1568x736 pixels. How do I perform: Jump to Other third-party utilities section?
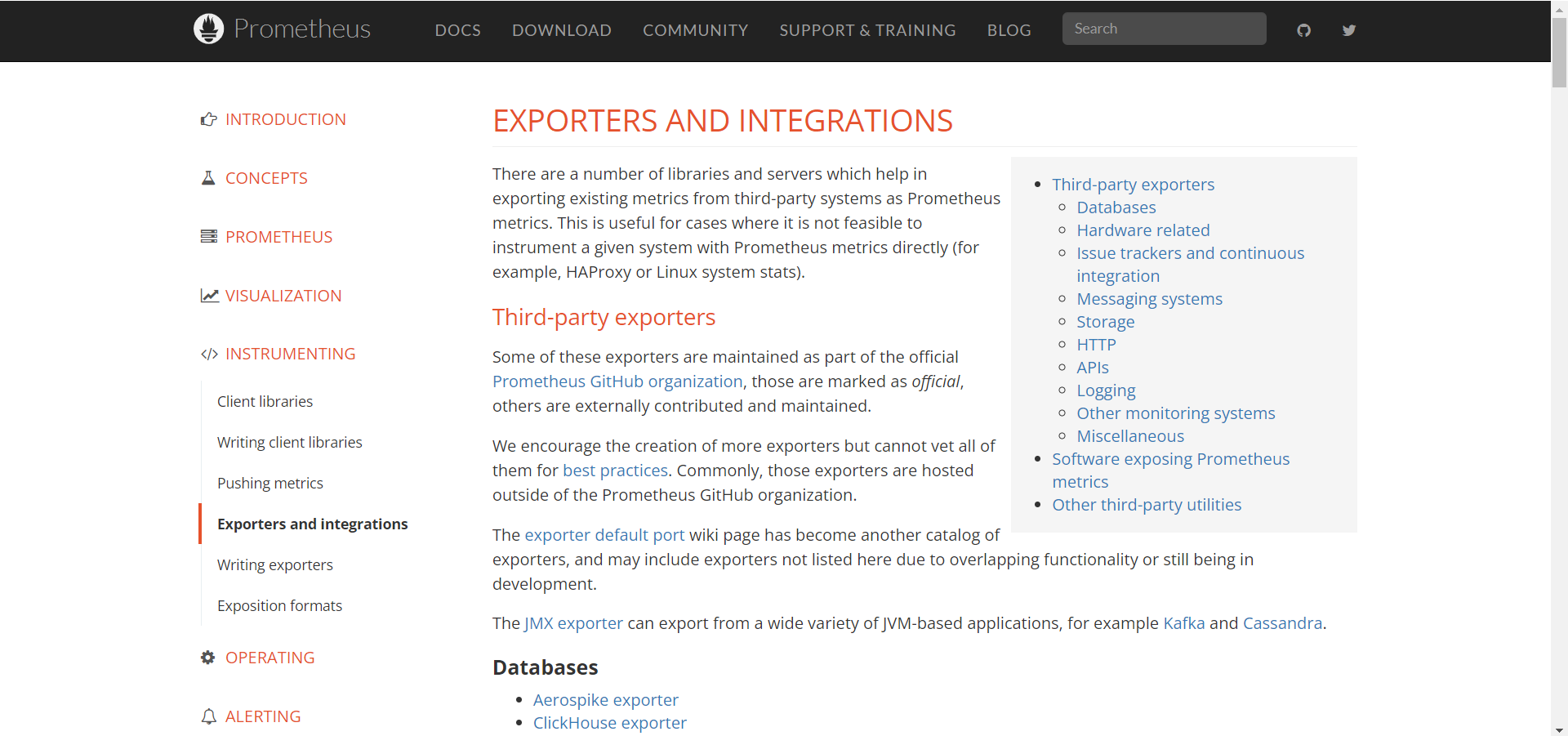click(1146, 505)
